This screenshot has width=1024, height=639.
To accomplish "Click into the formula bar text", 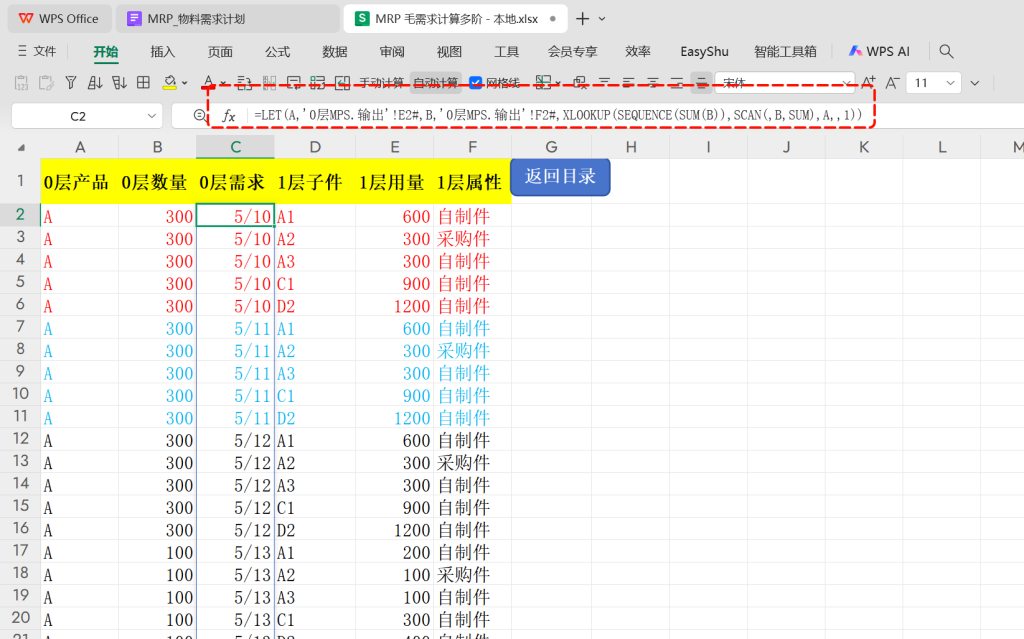I will (x=558, y=116).
